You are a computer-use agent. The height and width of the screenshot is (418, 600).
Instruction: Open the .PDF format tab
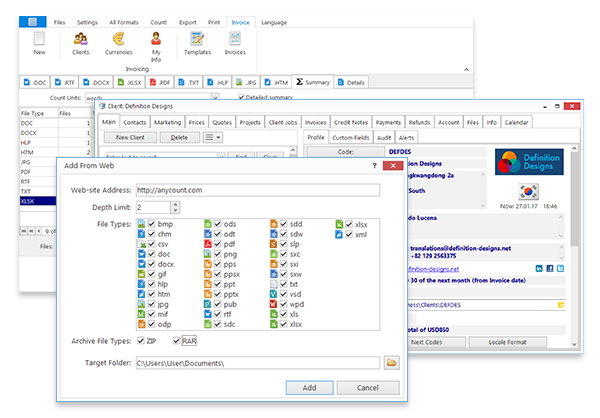[x=160, y=82]
